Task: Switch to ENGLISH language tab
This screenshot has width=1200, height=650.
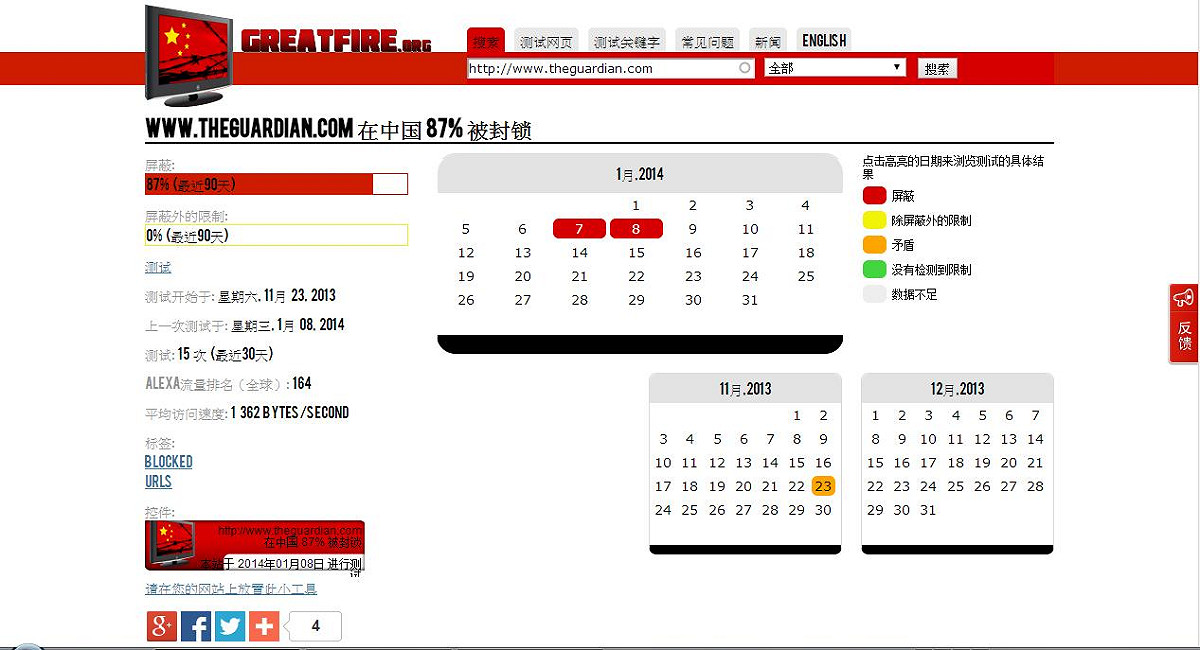Action: pyautogui.click(x=824, y=41)
